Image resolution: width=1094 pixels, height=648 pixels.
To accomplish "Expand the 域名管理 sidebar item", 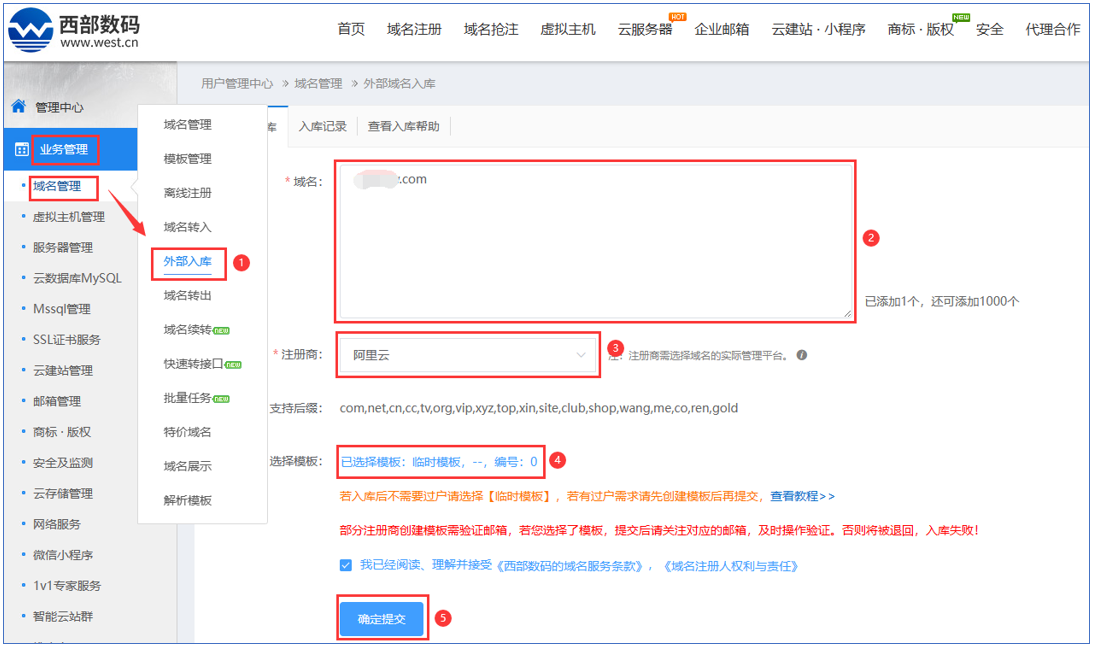I will click(x=57, y=186).
